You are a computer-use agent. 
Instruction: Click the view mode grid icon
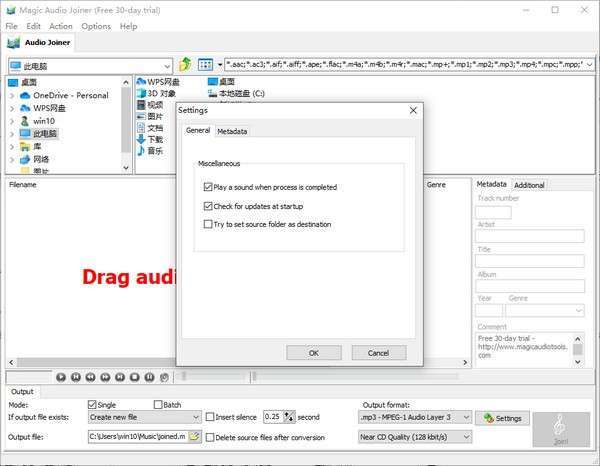(x=205, y=64)
